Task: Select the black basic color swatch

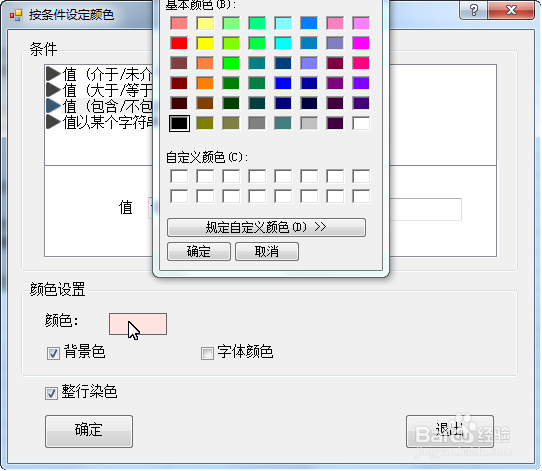Action: 179,123
